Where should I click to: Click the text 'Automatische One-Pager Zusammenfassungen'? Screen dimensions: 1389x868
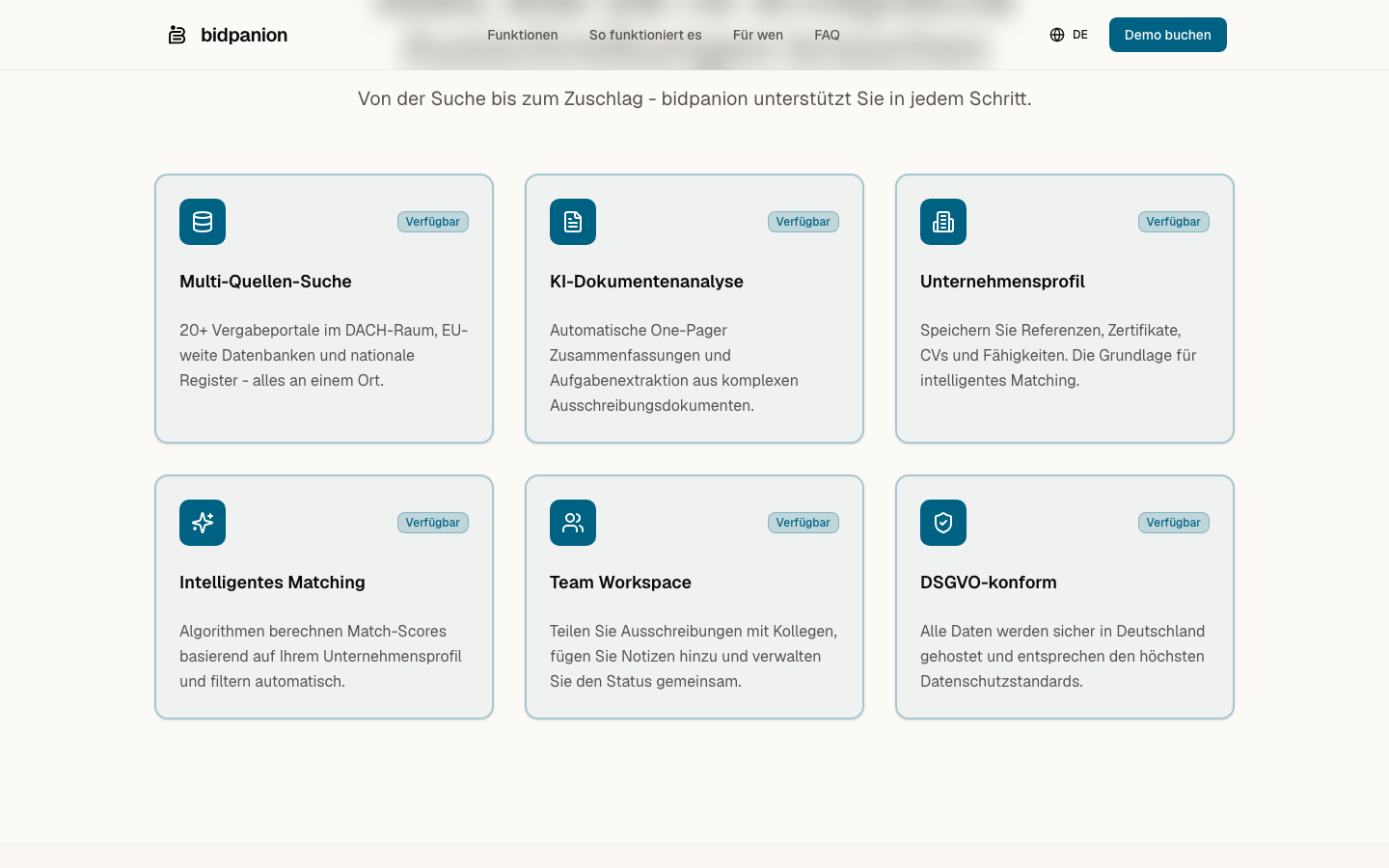[674, 367]
